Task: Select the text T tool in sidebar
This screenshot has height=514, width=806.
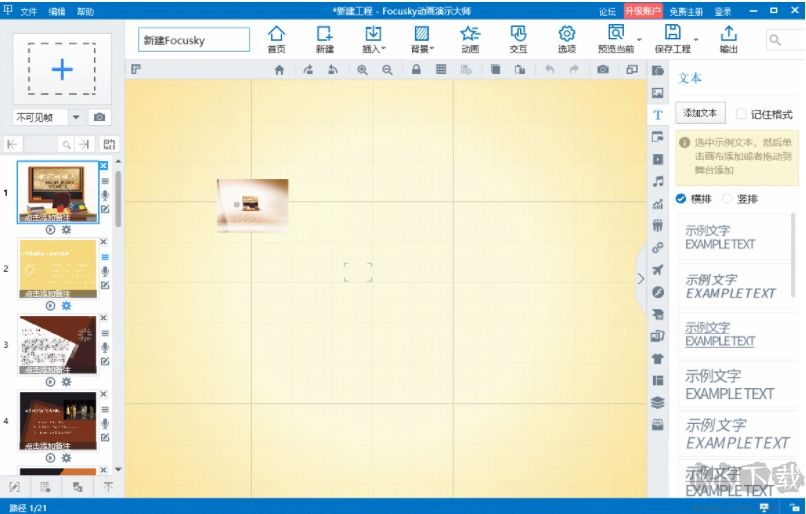Action: pyautogui.click(x=657, y=115)
